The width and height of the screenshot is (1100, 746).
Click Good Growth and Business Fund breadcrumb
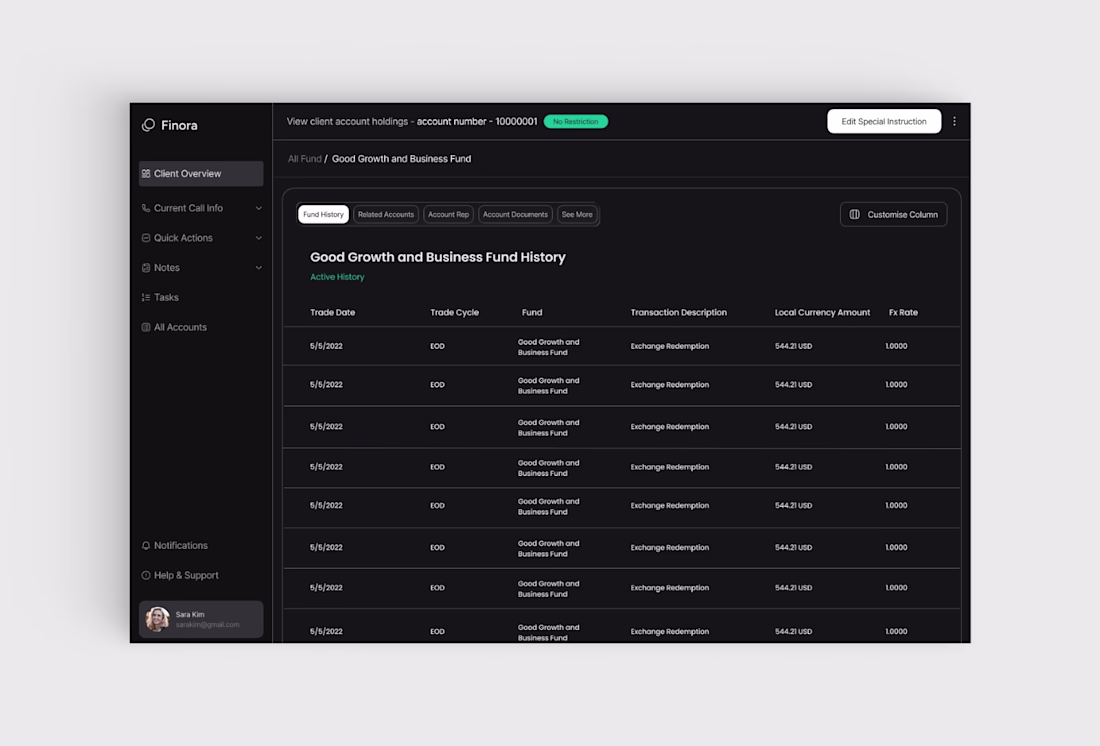401,159
